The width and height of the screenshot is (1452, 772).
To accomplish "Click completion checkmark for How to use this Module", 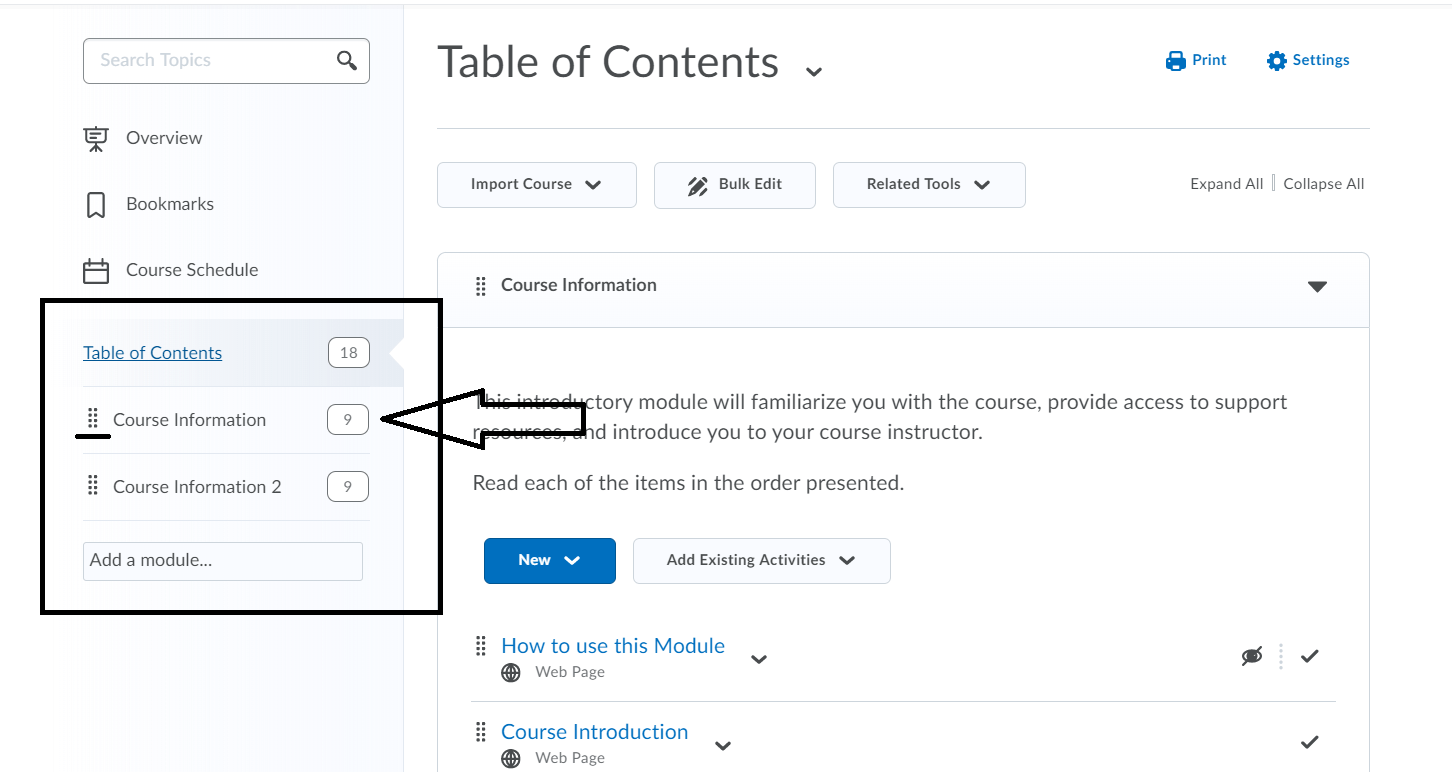I will (1310, 656).
